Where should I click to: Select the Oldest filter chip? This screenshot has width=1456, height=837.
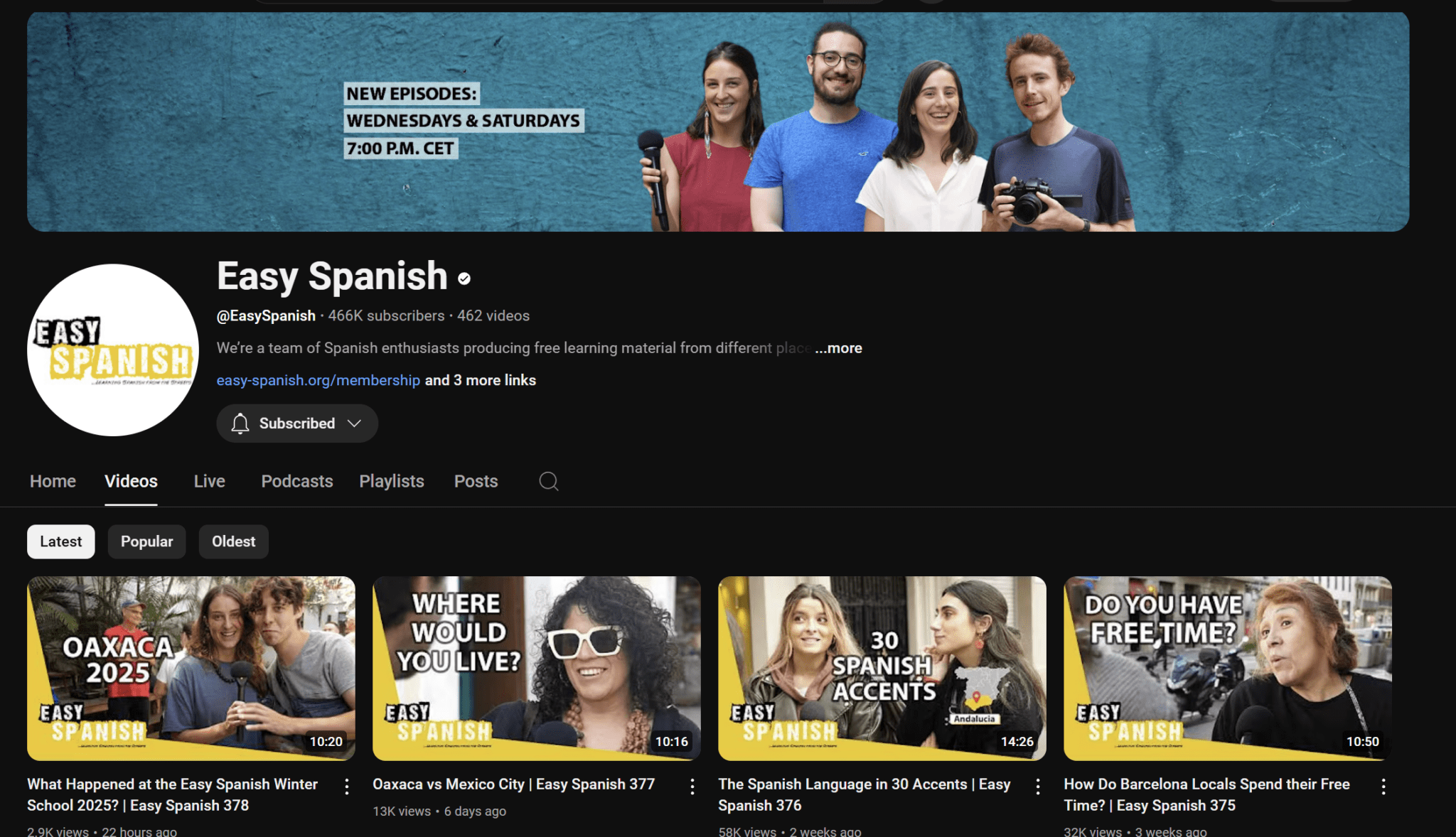click(x=233, y=541)
